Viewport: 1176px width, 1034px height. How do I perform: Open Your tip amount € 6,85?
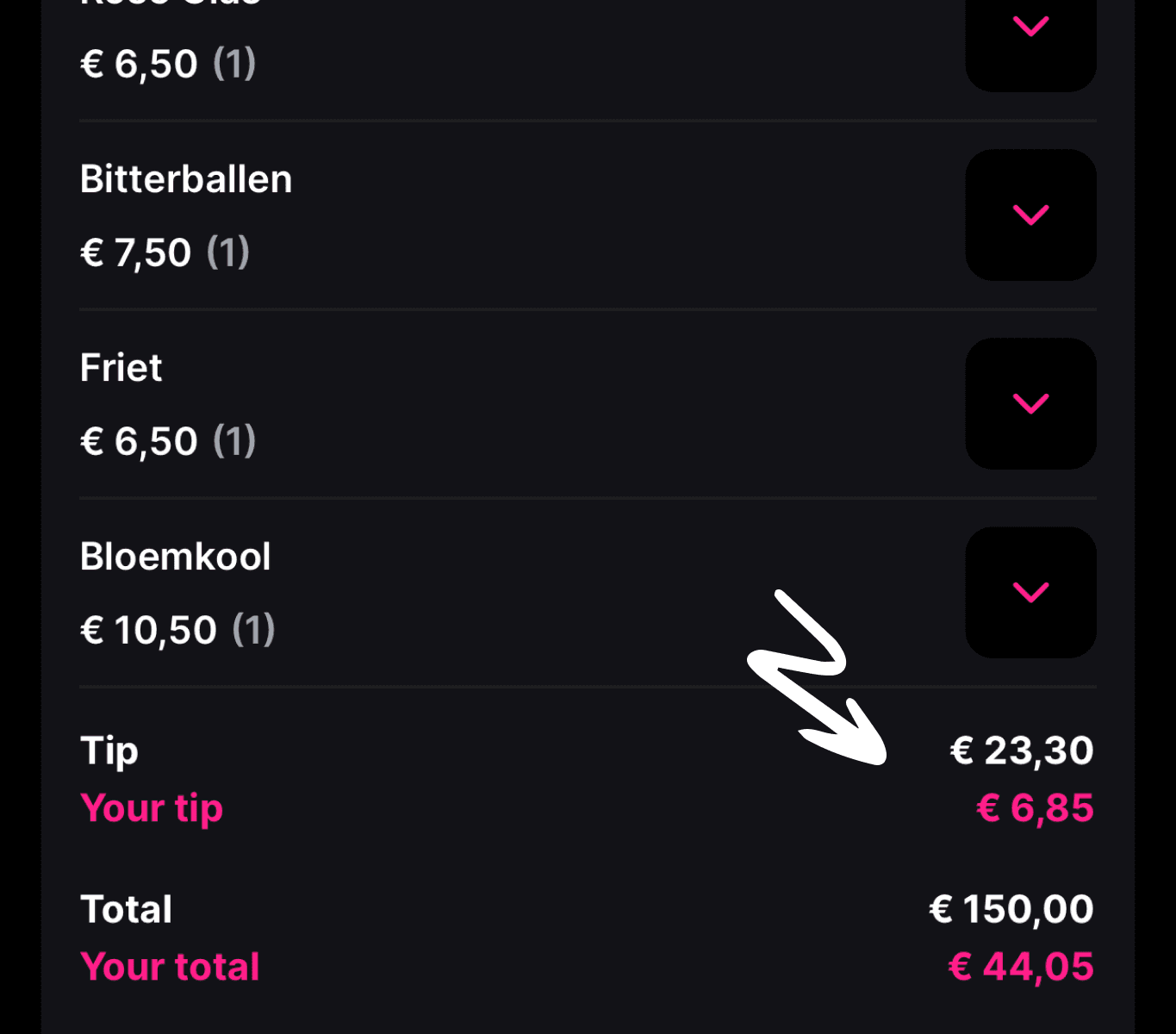[1034, 808]
